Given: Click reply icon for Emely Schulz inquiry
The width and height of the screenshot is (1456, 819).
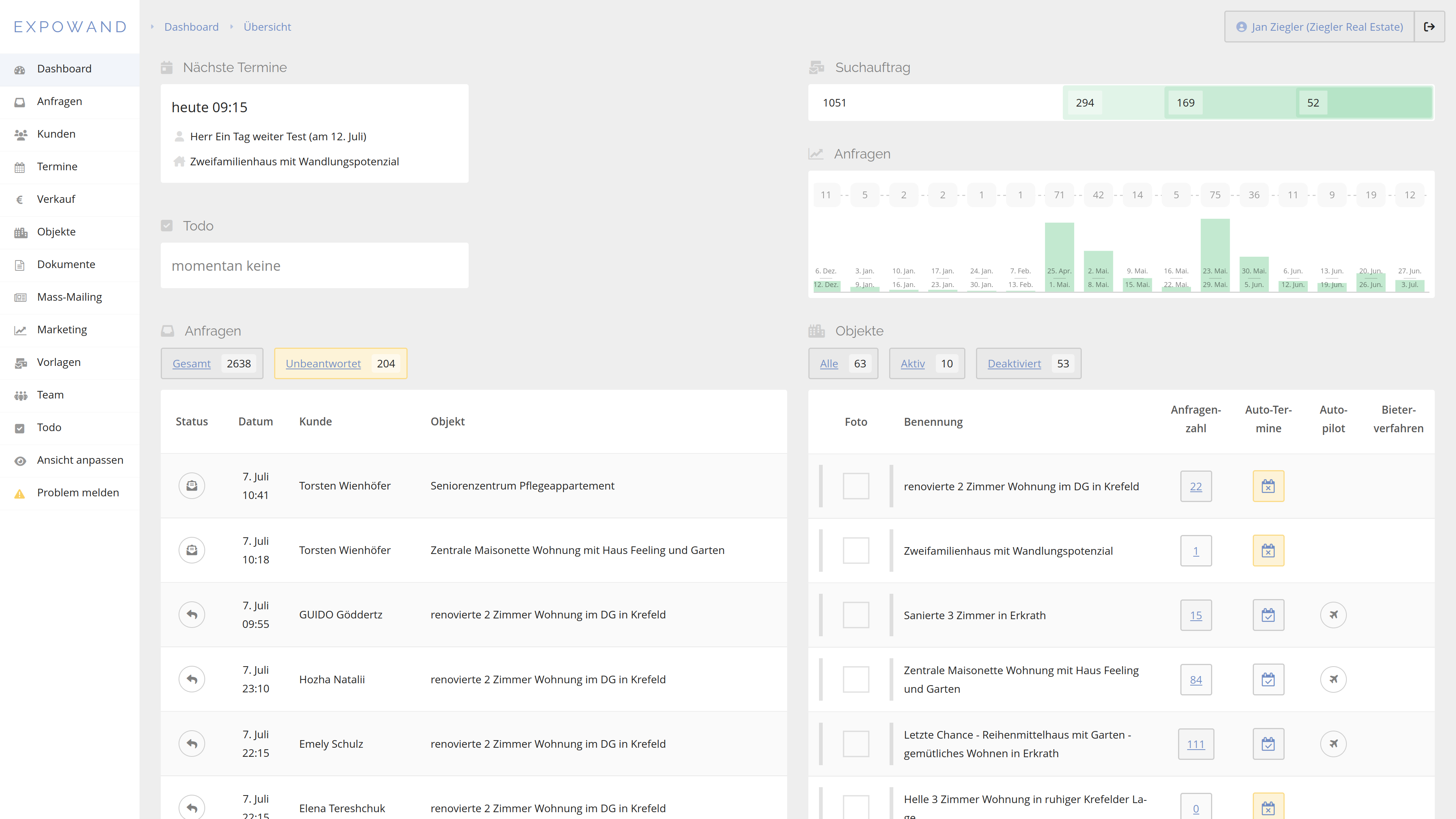Looking at the screenshot, I should [x=191, y=744].
